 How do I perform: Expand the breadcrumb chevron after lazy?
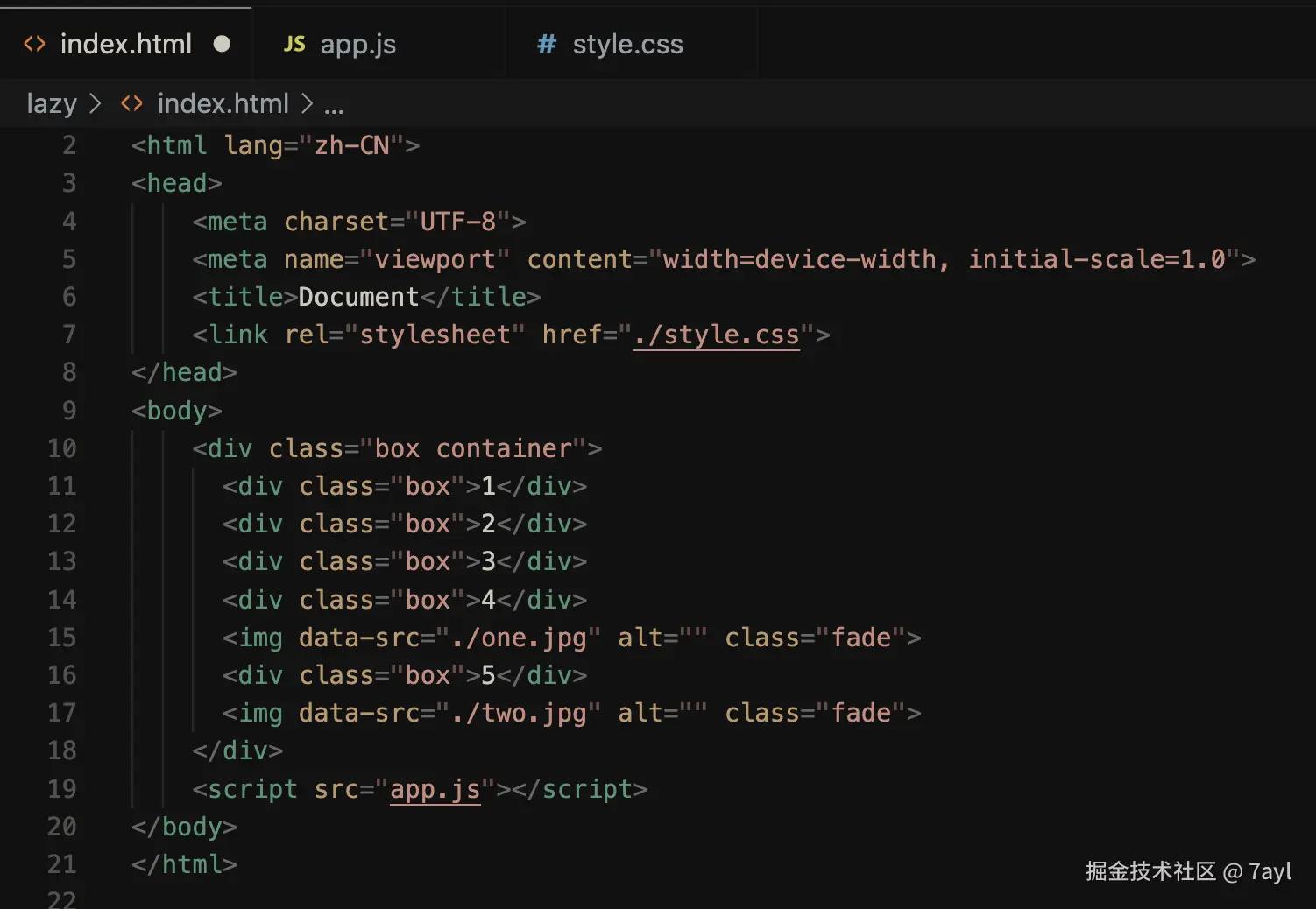coord(96,104)
